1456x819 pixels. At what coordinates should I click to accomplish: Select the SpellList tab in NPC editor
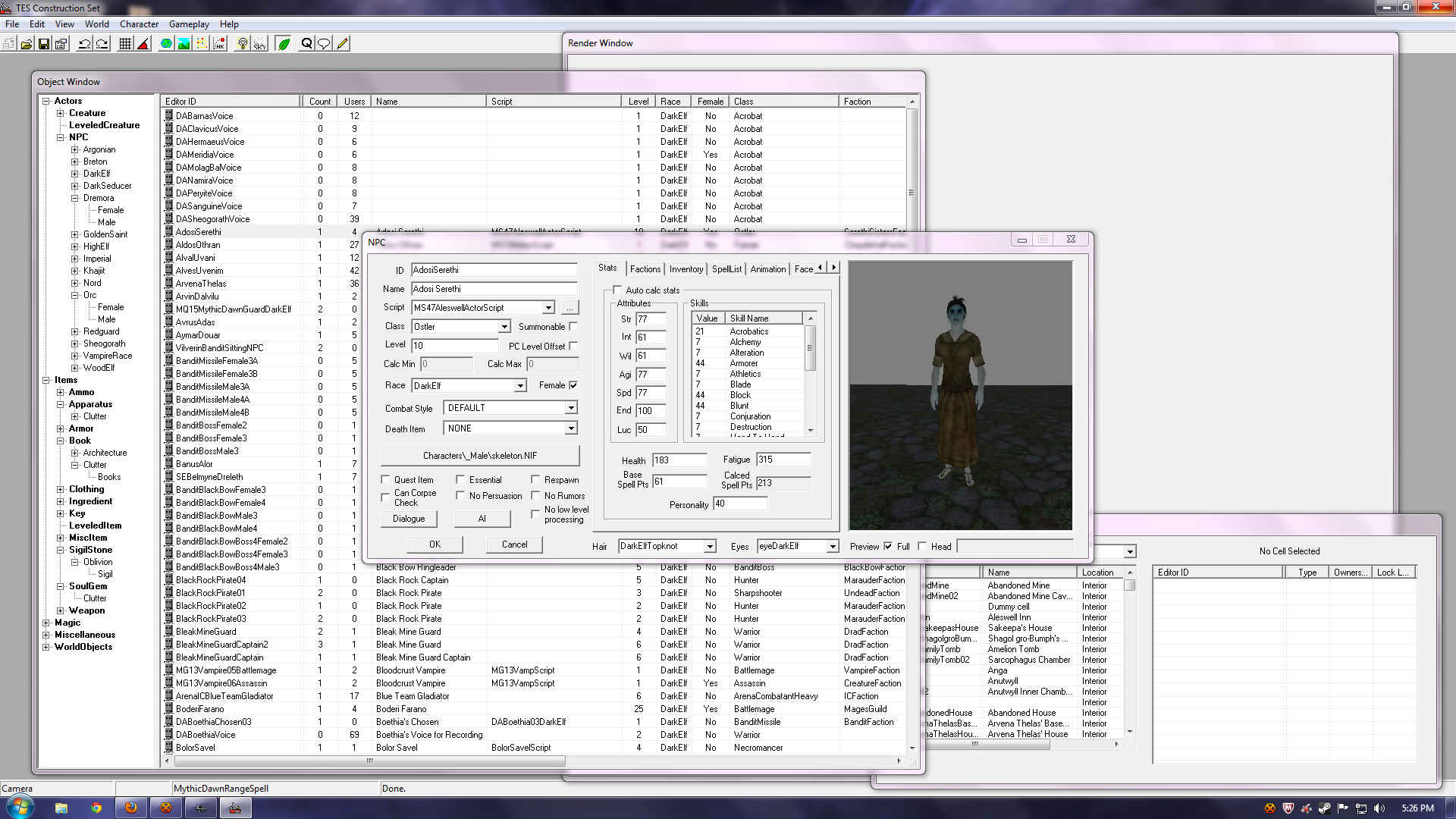click(x=726, y=268)
